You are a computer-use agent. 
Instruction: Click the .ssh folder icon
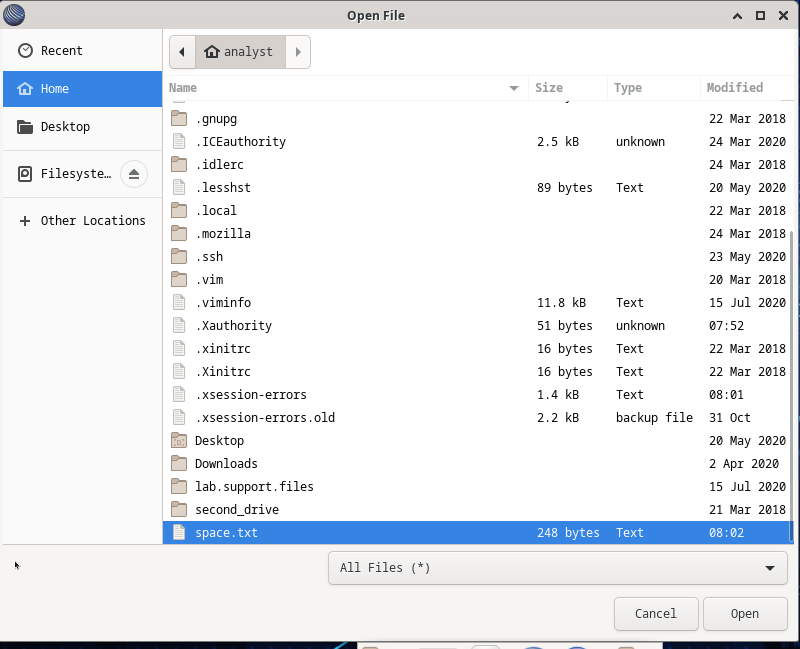(x=179, y=256)
